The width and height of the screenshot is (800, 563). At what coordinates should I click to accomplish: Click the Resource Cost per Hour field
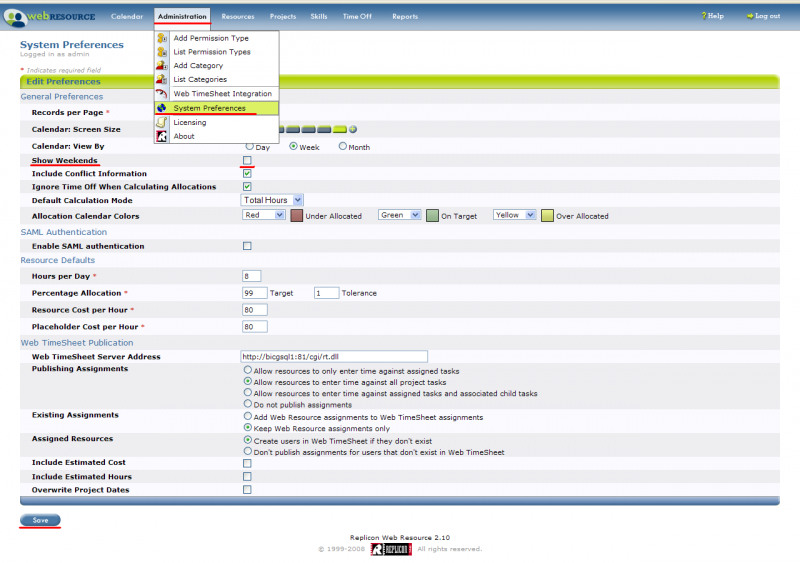pyautogui.click(x=255, y=310)
